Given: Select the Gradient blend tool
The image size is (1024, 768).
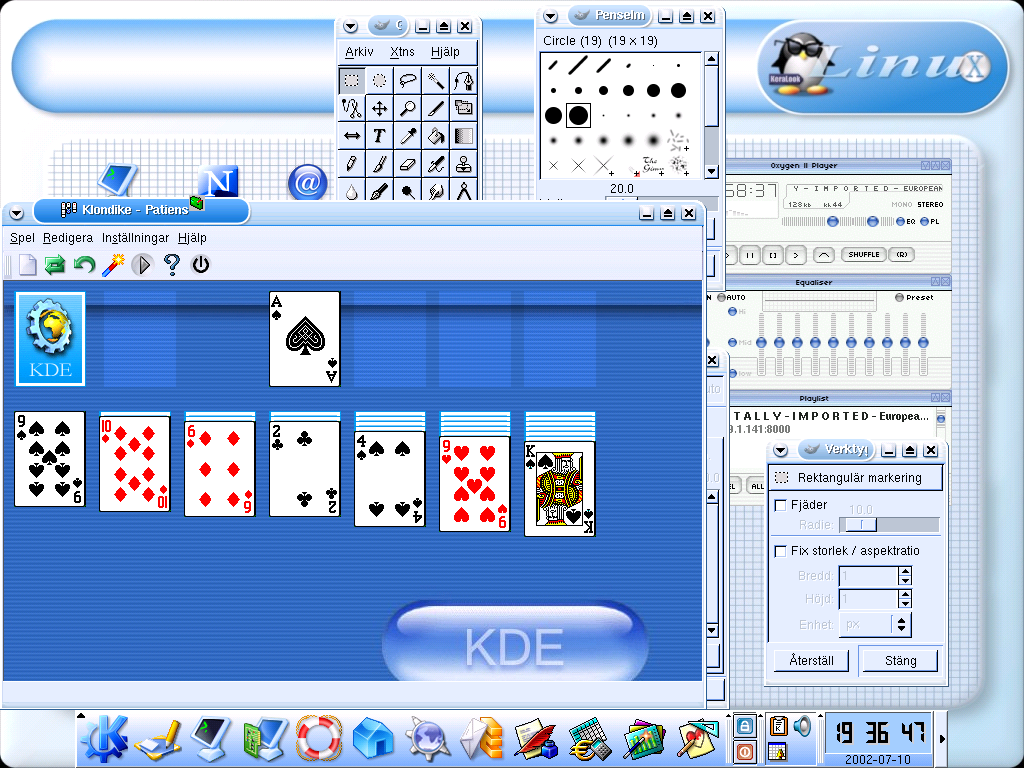Looking at the screenshot, I should tap(464, 136).
